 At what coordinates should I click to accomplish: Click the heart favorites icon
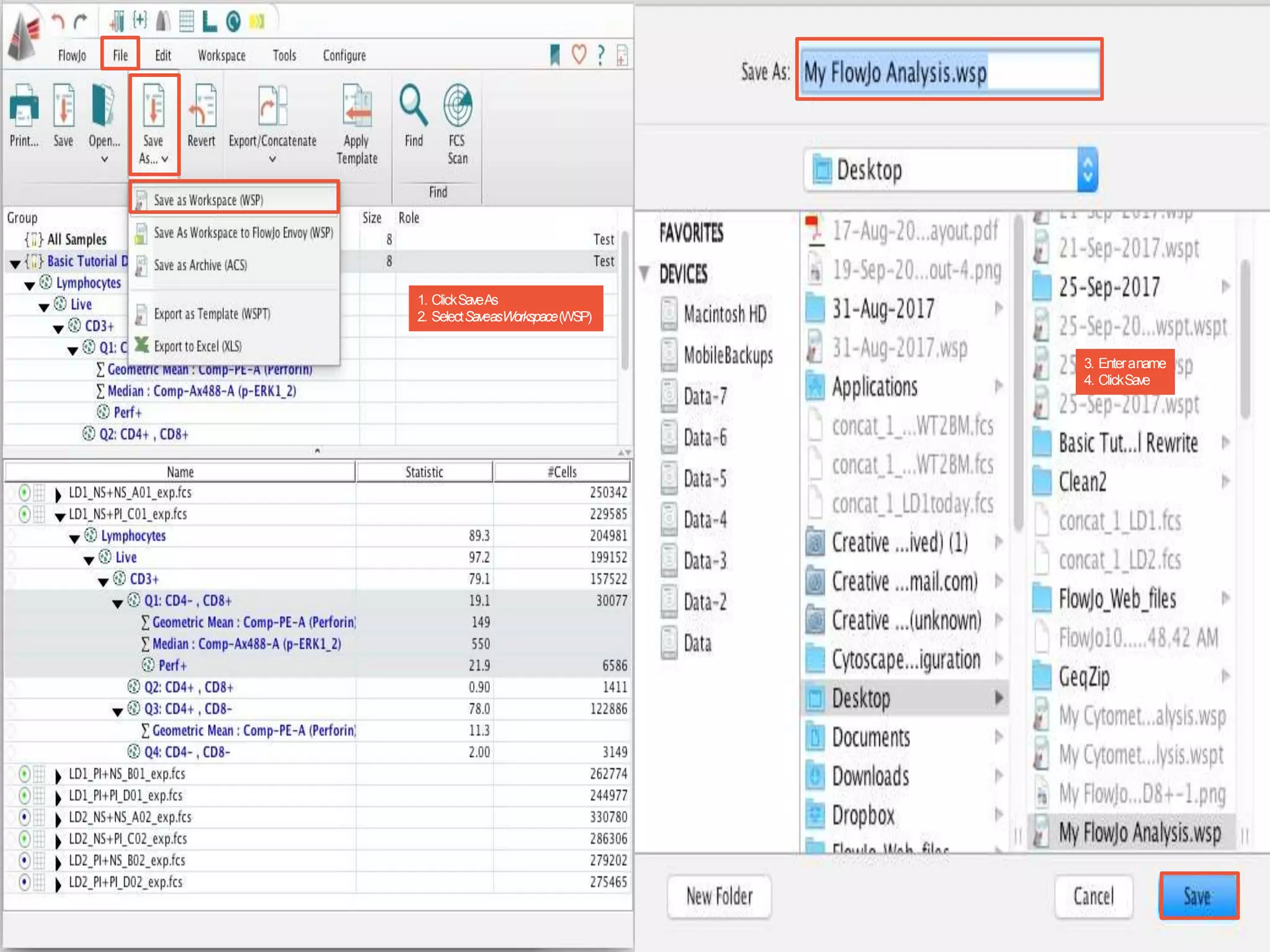pos(579,55)
